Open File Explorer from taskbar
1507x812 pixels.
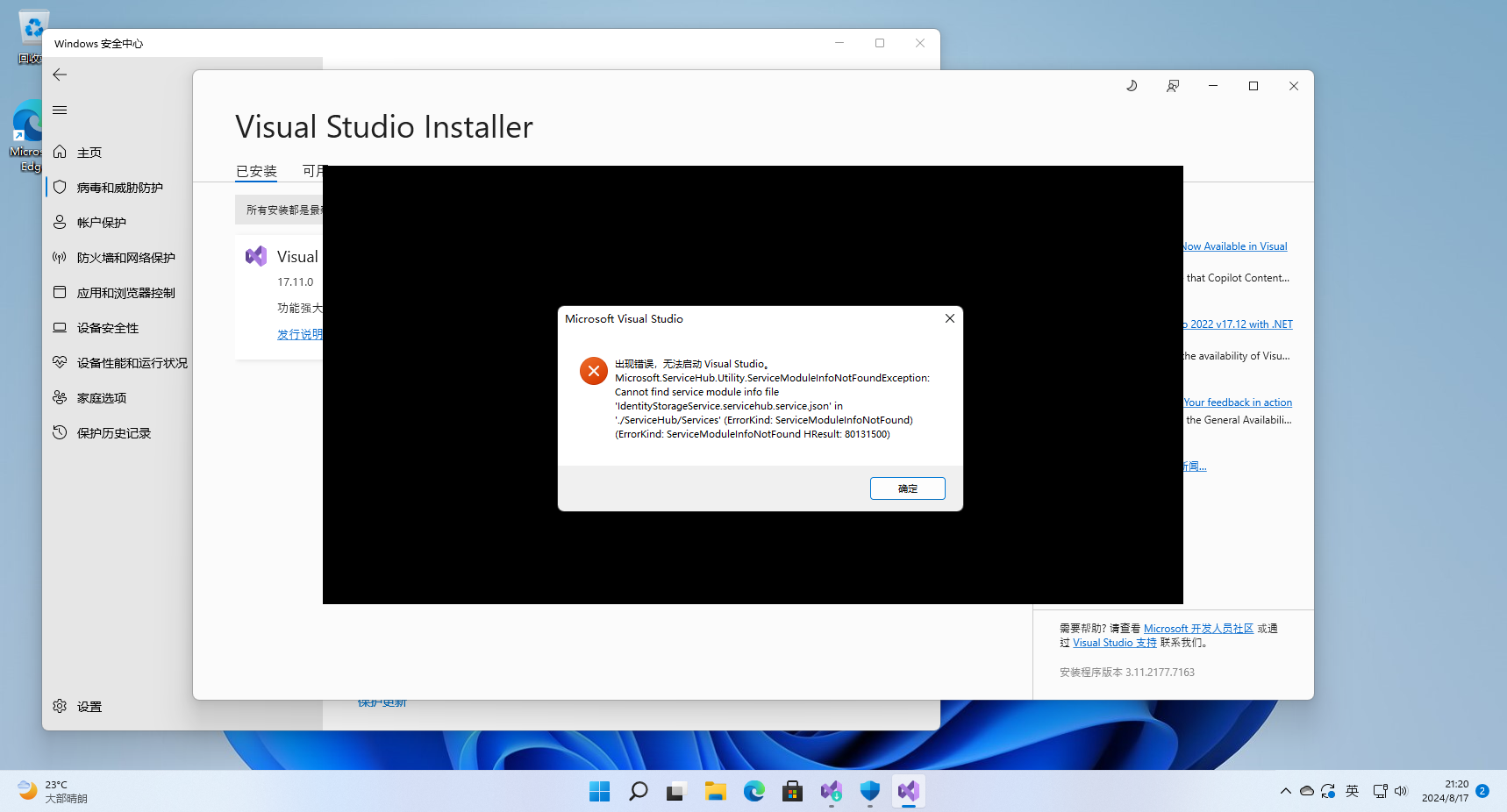(x=715, y=792)
